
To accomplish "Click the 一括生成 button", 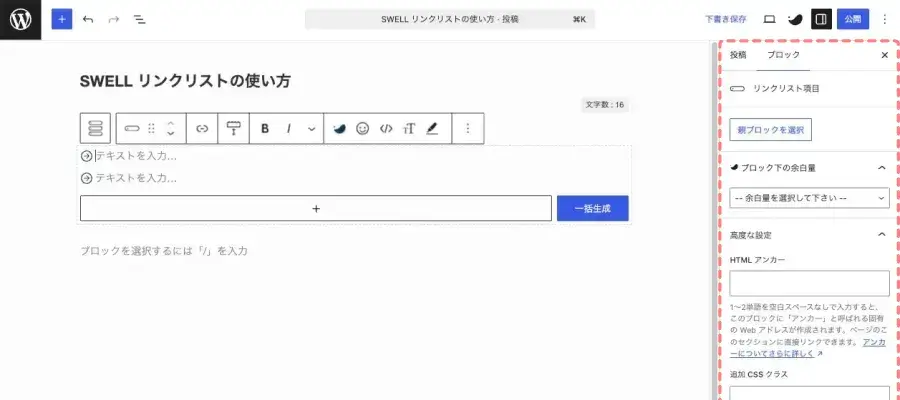I will tap(592, 208).
